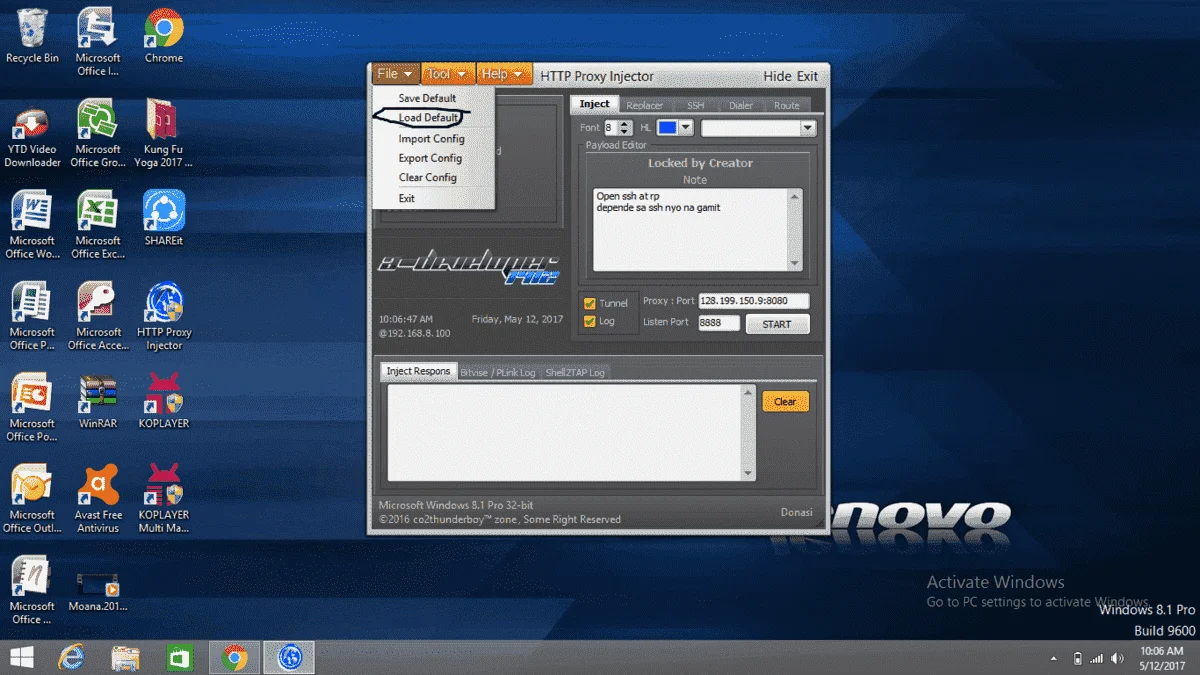The image size is (1200, 675).
Task: Show hidden tray icons arrow
Action: point(1055,659)
